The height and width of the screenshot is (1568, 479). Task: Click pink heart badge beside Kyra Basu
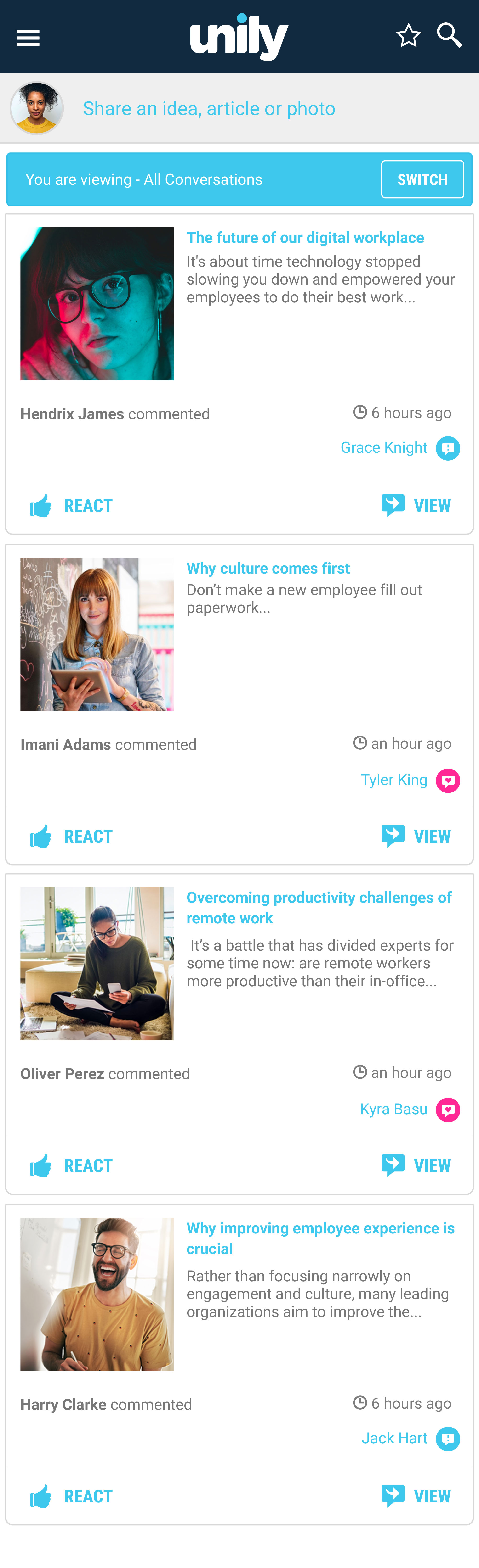coord(448,1110)
